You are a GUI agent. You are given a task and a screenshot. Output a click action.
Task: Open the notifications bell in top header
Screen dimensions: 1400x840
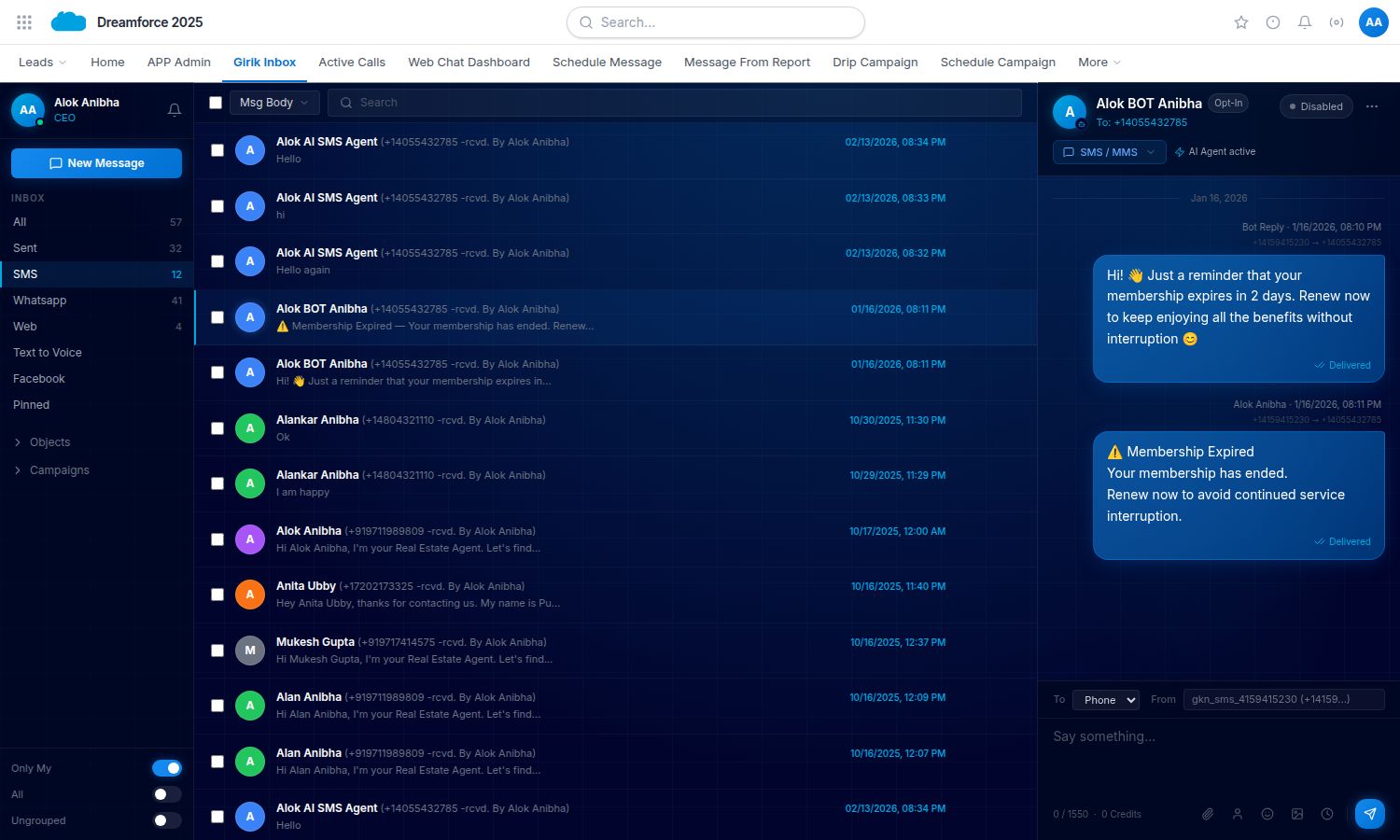click(1305, 22)
